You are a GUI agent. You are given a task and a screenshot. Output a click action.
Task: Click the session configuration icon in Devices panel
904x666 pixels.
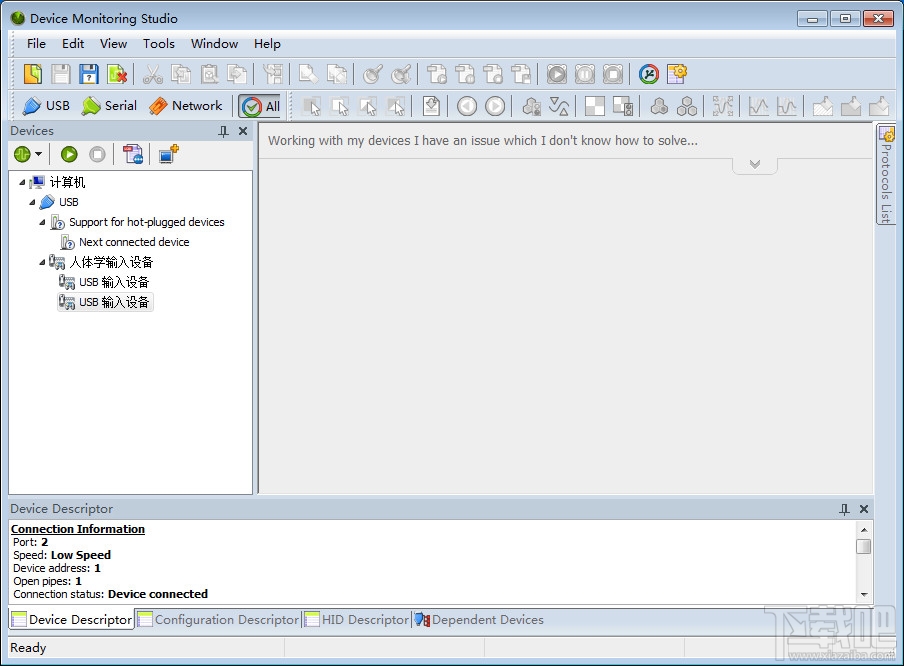click(x=133, y=154)
